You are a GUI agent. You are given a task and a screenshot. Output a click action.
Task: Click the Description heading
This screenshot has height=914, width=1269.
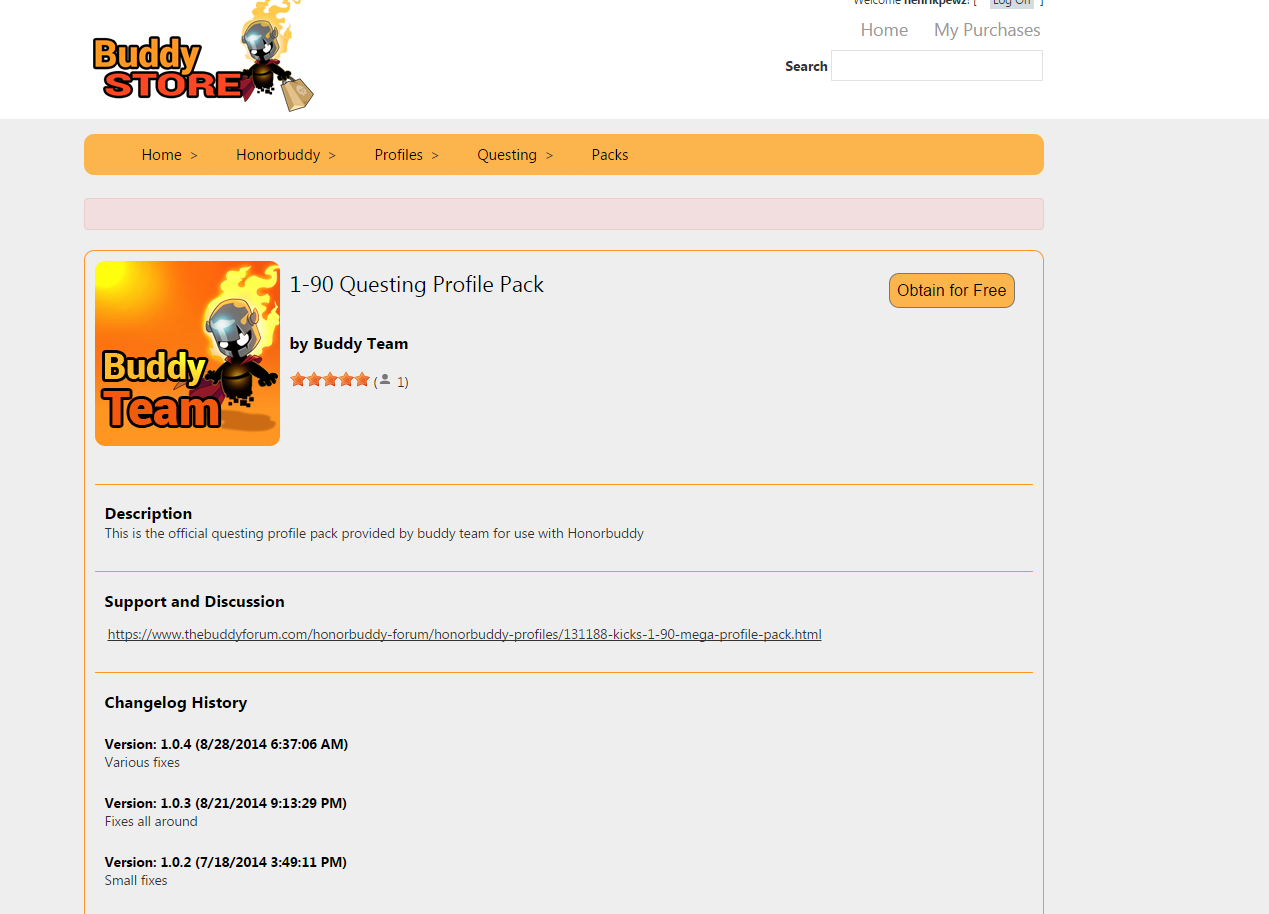pos(148,513)
